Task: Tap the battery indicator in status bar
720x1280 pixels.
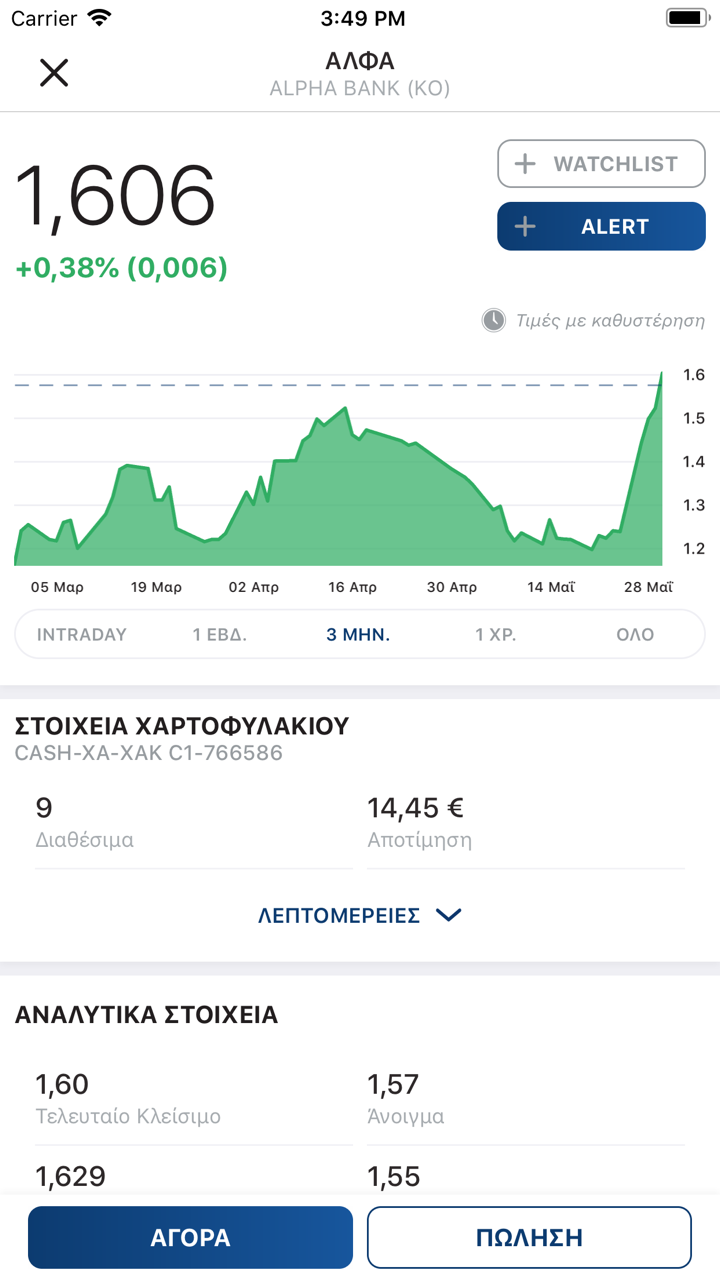Action: pyautogui.click(x=686, y=18)
